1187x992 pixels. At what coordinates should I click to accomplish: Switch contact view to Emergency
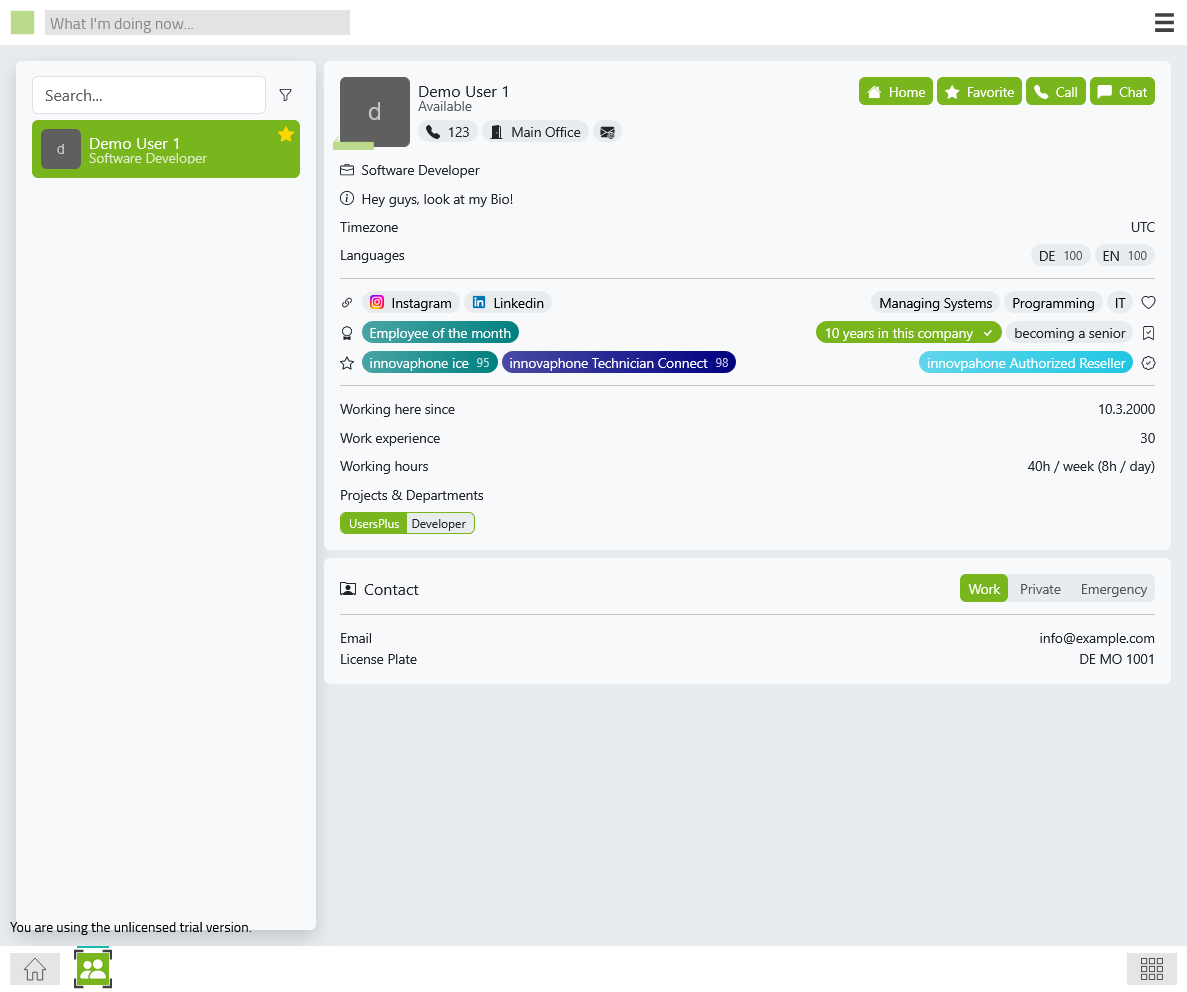point(1113,589)
